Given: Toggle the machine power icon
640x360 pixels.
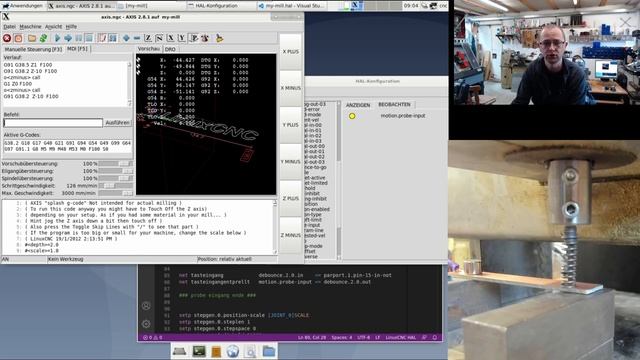Looking at the screenshot, I should coord(18,38).
